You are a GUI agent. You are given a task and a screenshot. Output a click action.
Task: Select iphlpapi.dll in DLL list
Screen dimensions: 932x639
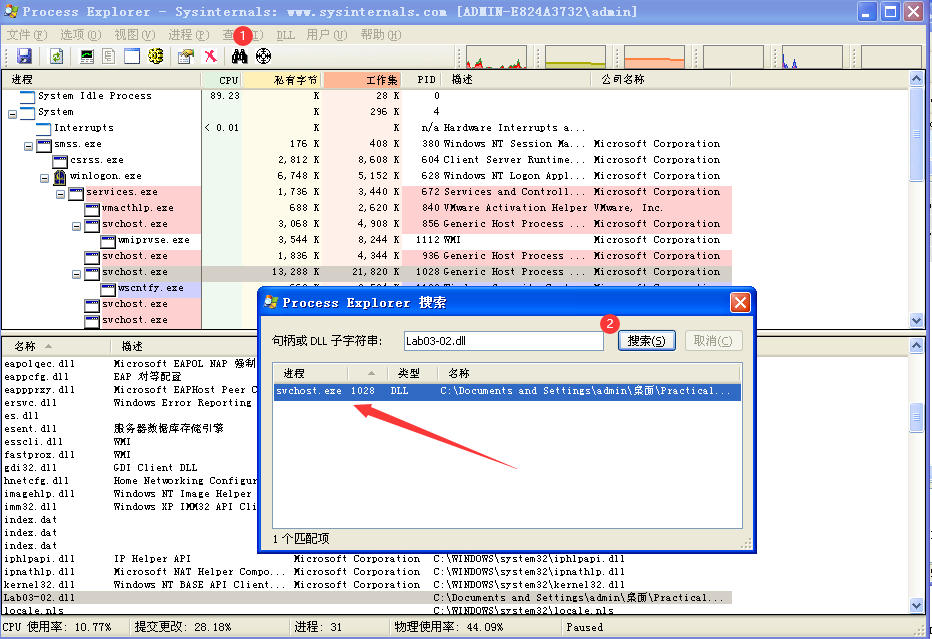[367, 559]
